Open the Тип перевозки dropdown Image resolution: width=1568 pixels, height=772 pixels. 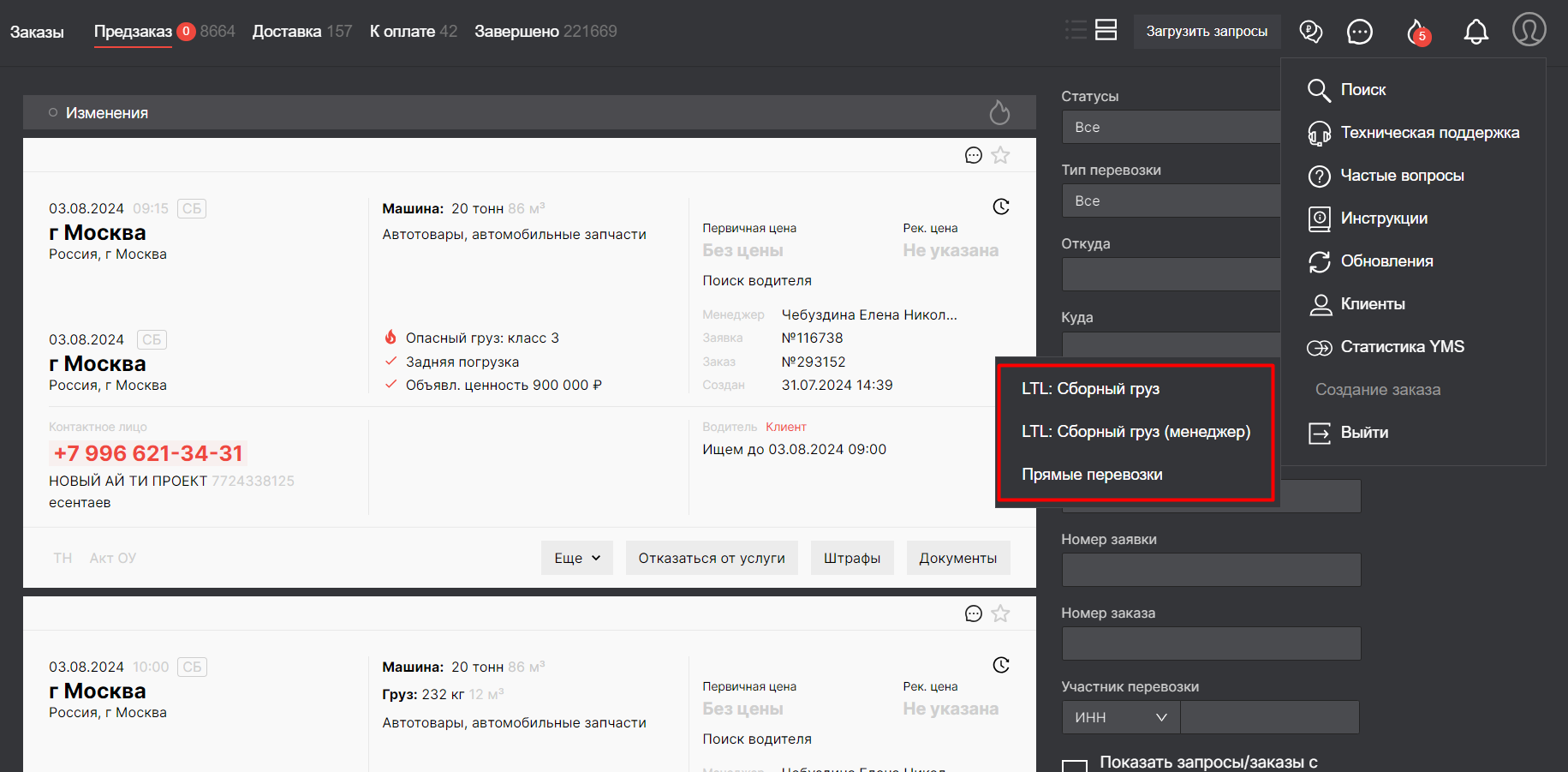click(x=1171, y=200)
